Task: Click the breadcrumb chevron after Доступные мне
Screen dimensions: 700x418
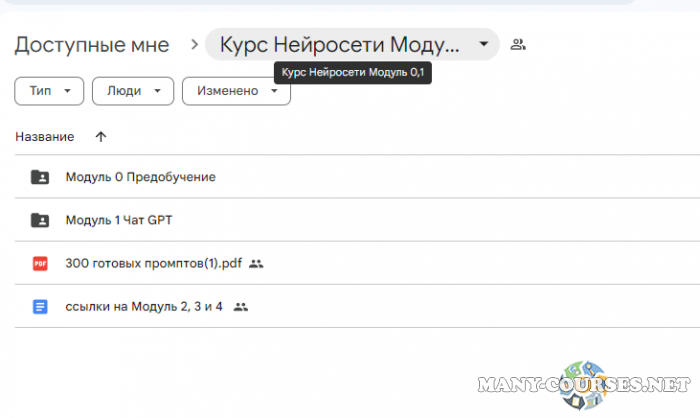Action: [192, 45]
